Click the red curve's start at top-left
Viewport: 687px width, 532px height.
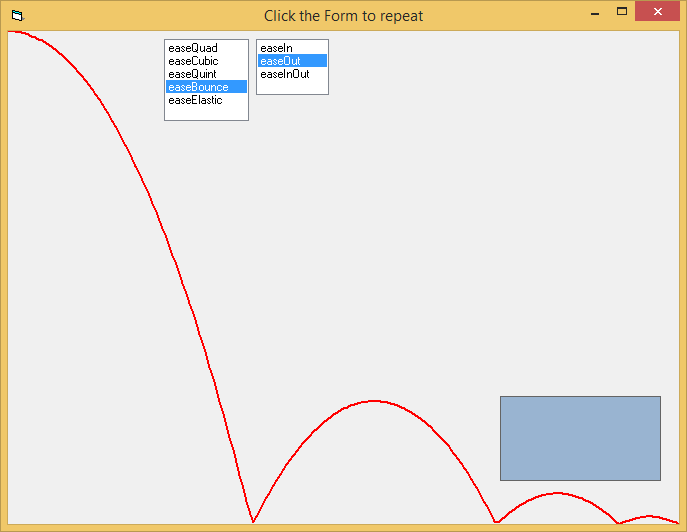[12, 32]
